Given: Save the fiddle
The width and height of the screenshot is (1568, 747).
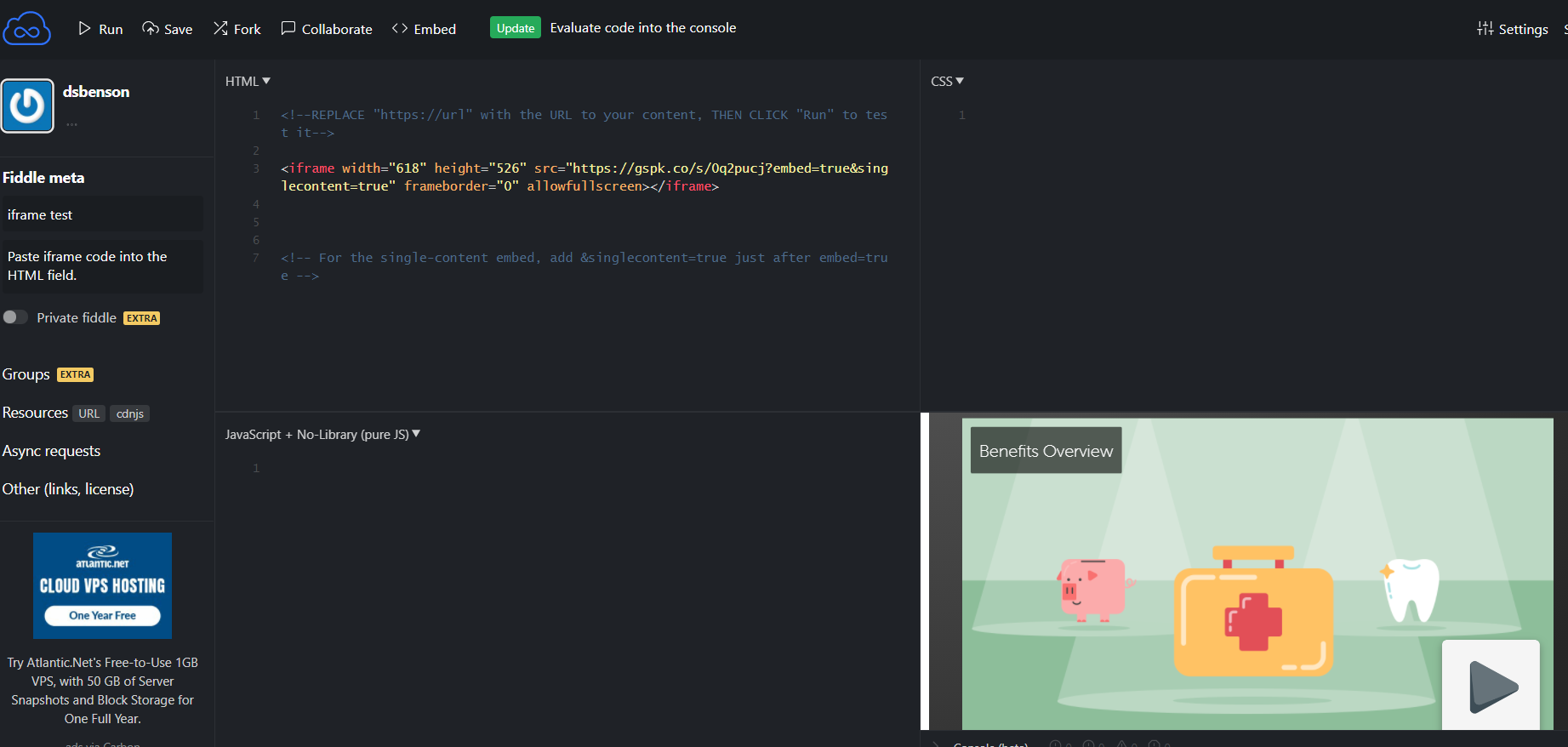Looking at the screenshot, I should click(x=168, y=29).
